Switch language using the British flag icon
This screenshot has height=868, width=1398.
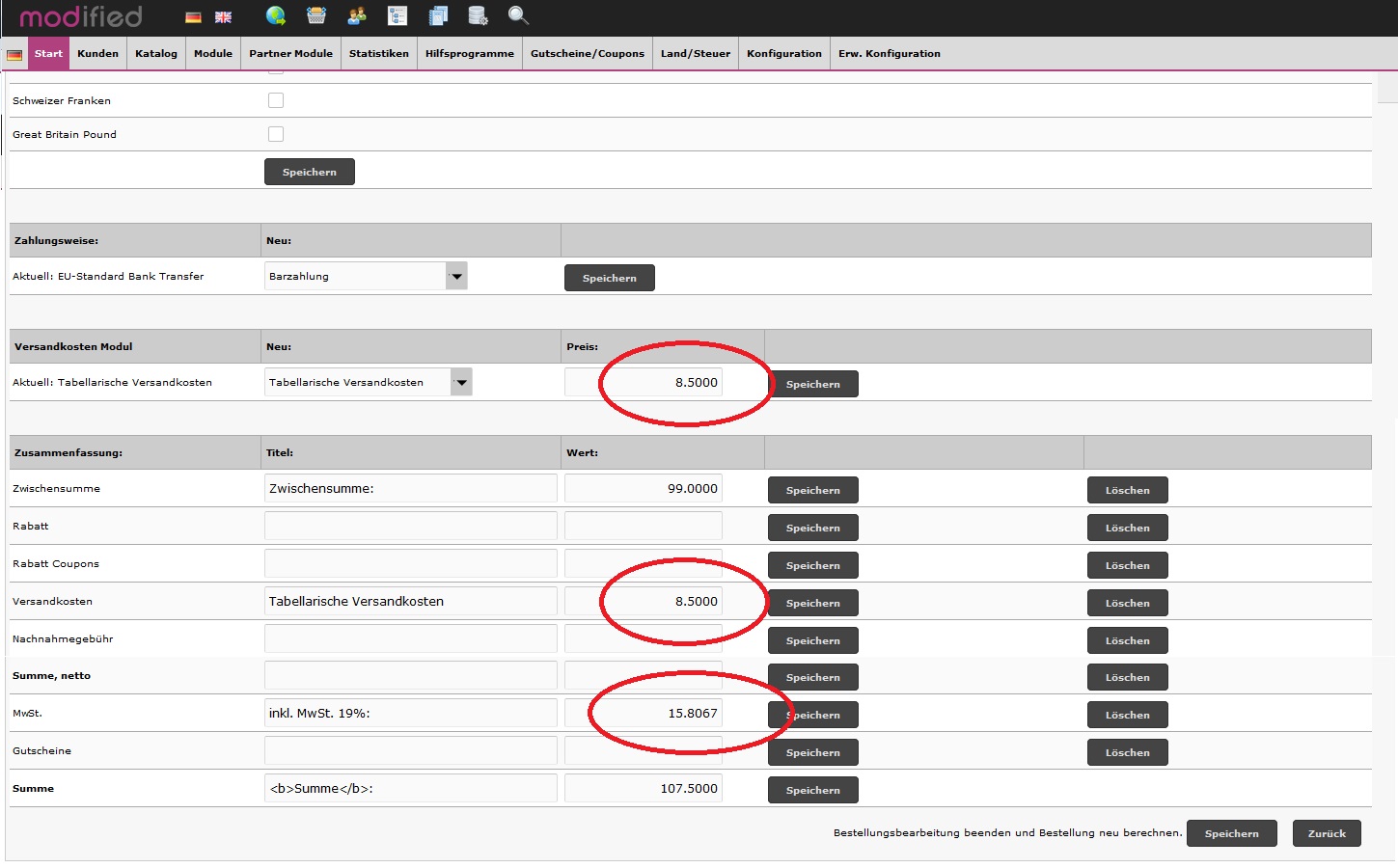223,17
